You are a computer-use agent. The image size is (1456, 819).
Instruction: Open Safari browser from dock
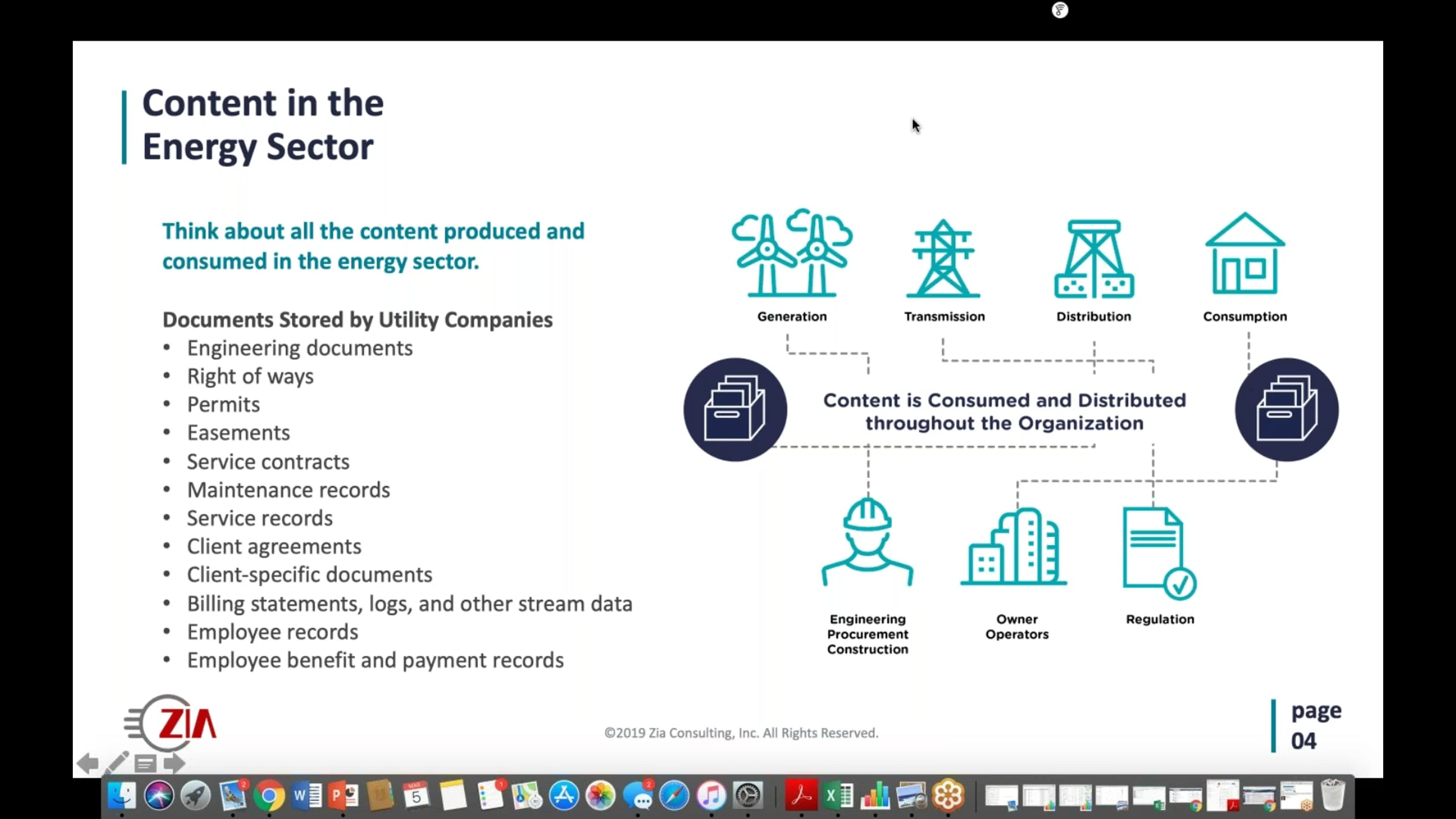pos(674,796)
